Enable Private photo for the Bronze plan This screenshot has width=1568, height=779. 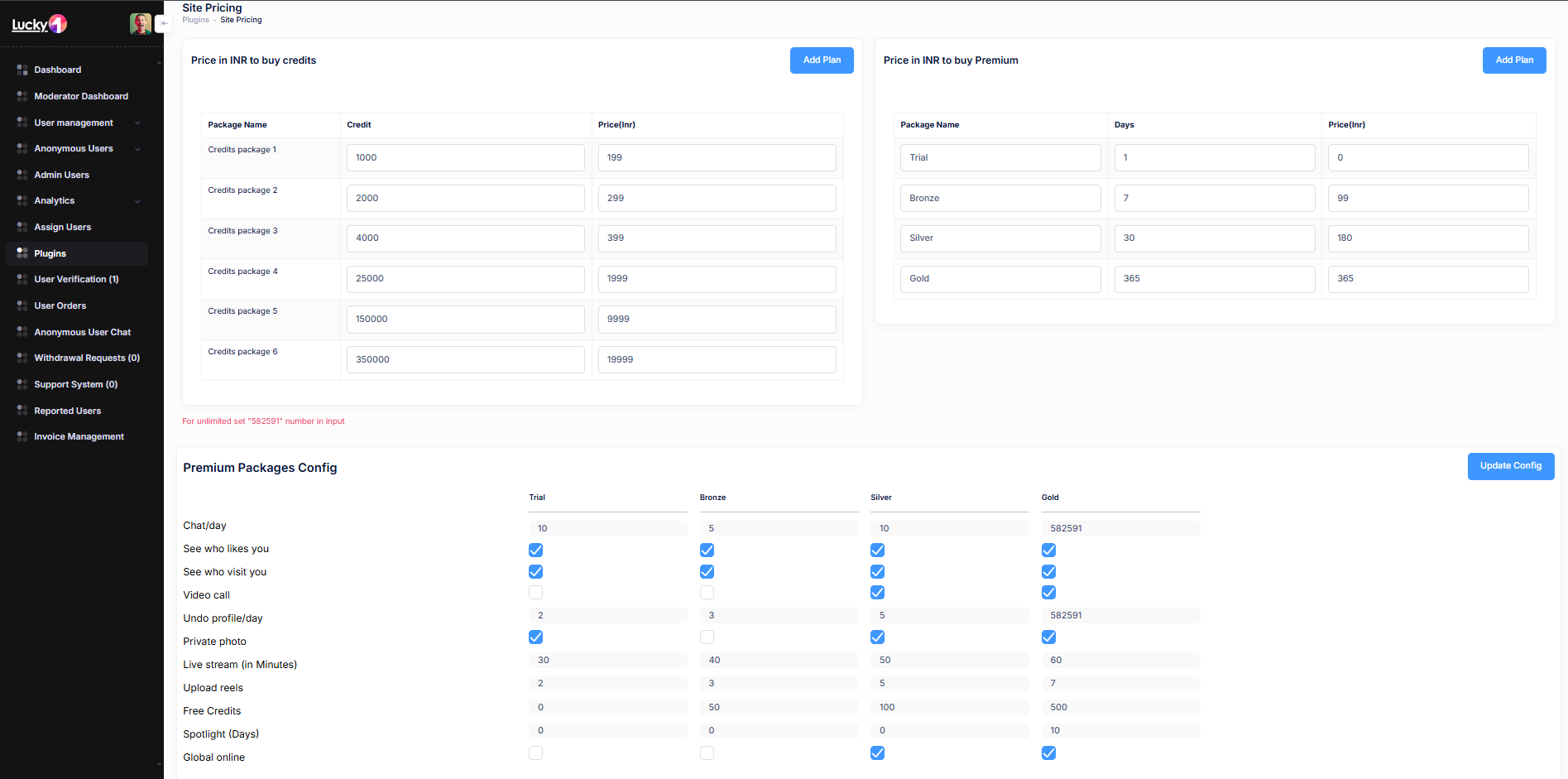(707, 637)
